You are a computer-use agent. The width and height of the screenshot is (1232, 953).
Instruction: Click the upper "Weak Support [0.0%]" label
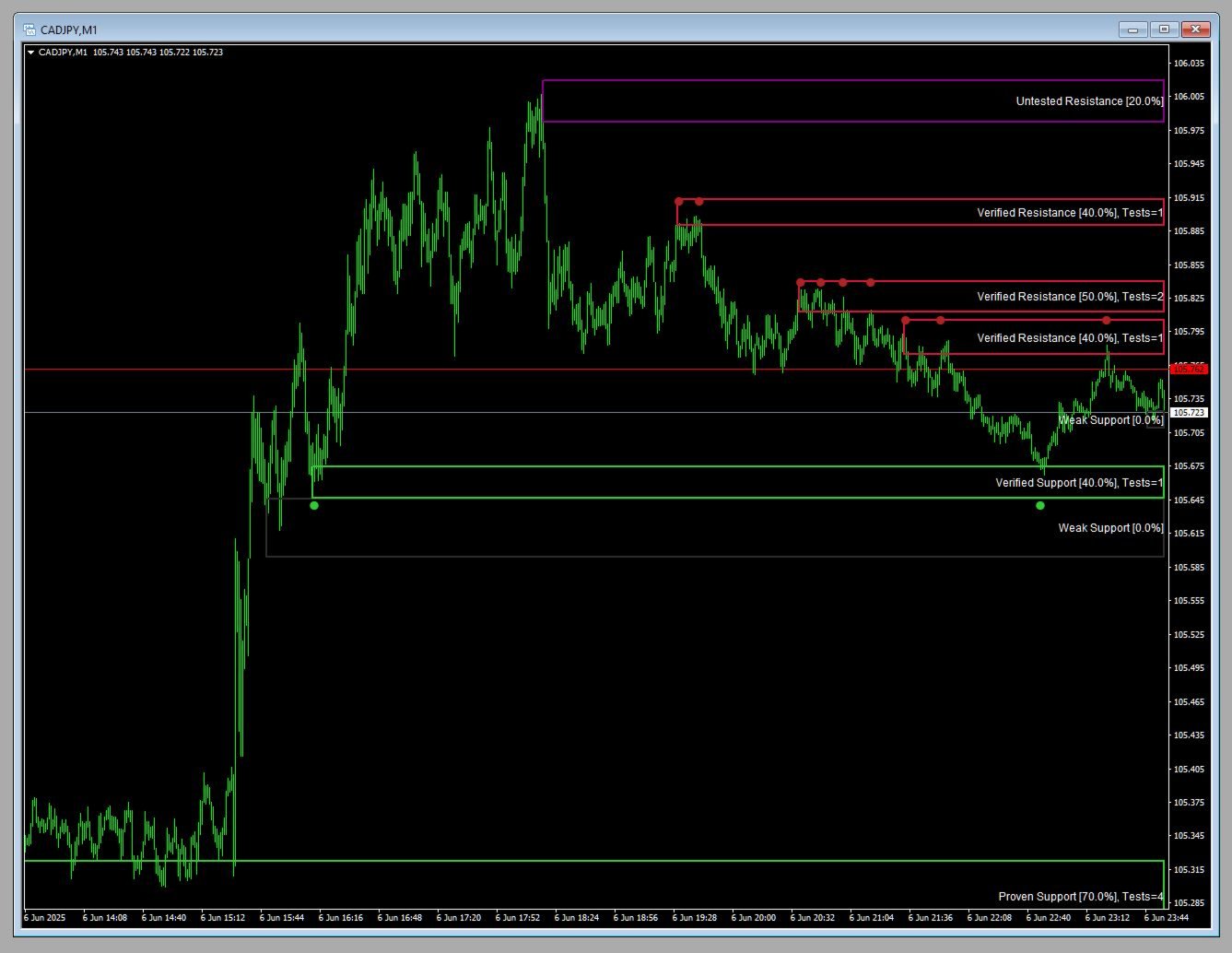tap(1110, 419)
